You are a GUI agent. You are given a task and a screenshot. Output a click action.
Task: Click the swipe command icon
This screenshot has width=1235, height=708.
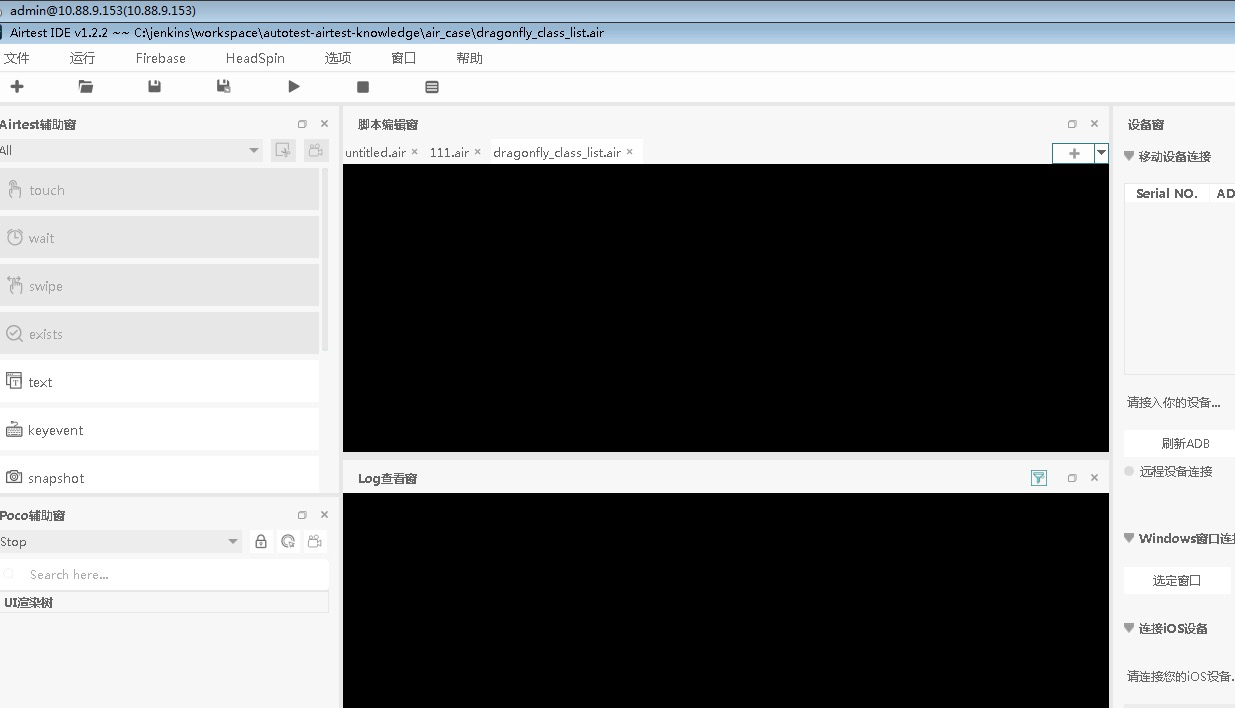[14, 286]
